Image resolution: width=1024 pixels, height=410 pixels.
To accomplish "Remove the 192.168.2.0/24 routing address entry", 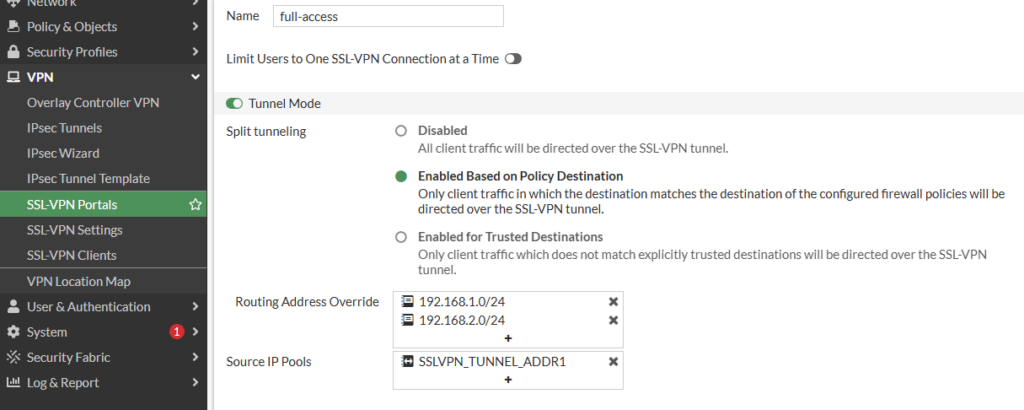I will (613, 320).
